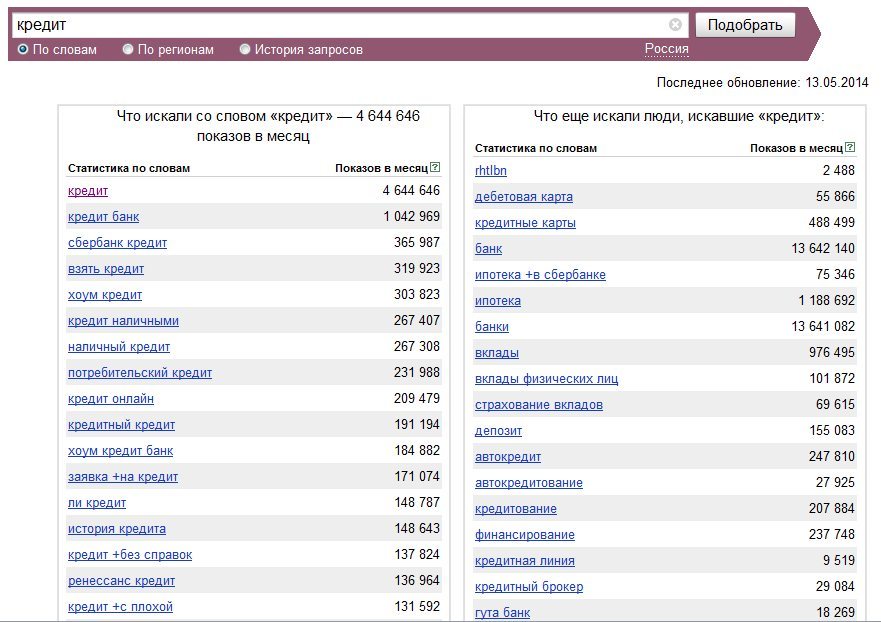881x622 pixels.
Task: Follow the 'автокредит' related query link
Action: (x=508, y=457)
